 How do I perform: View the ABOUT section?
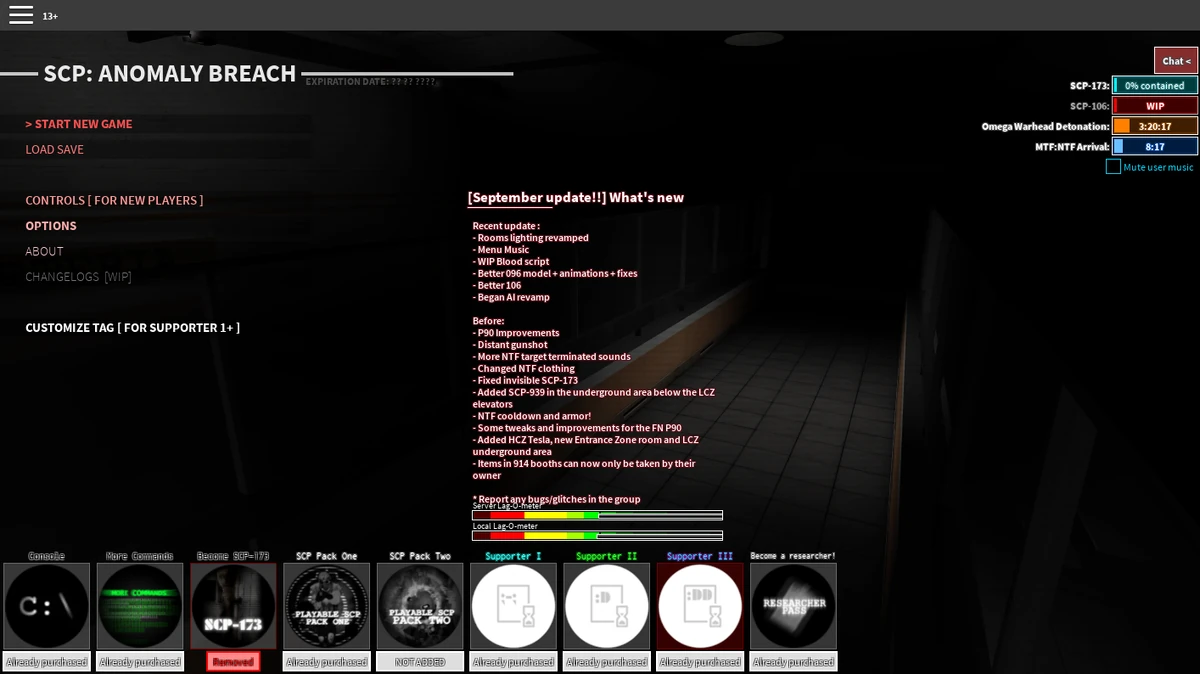(44, 251)
